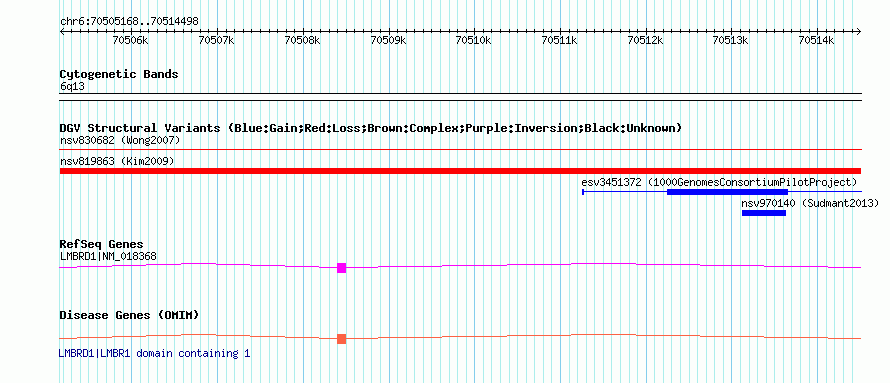
Task: Select the esv3451372 thick blue gain segment
Action: (727, 192)
